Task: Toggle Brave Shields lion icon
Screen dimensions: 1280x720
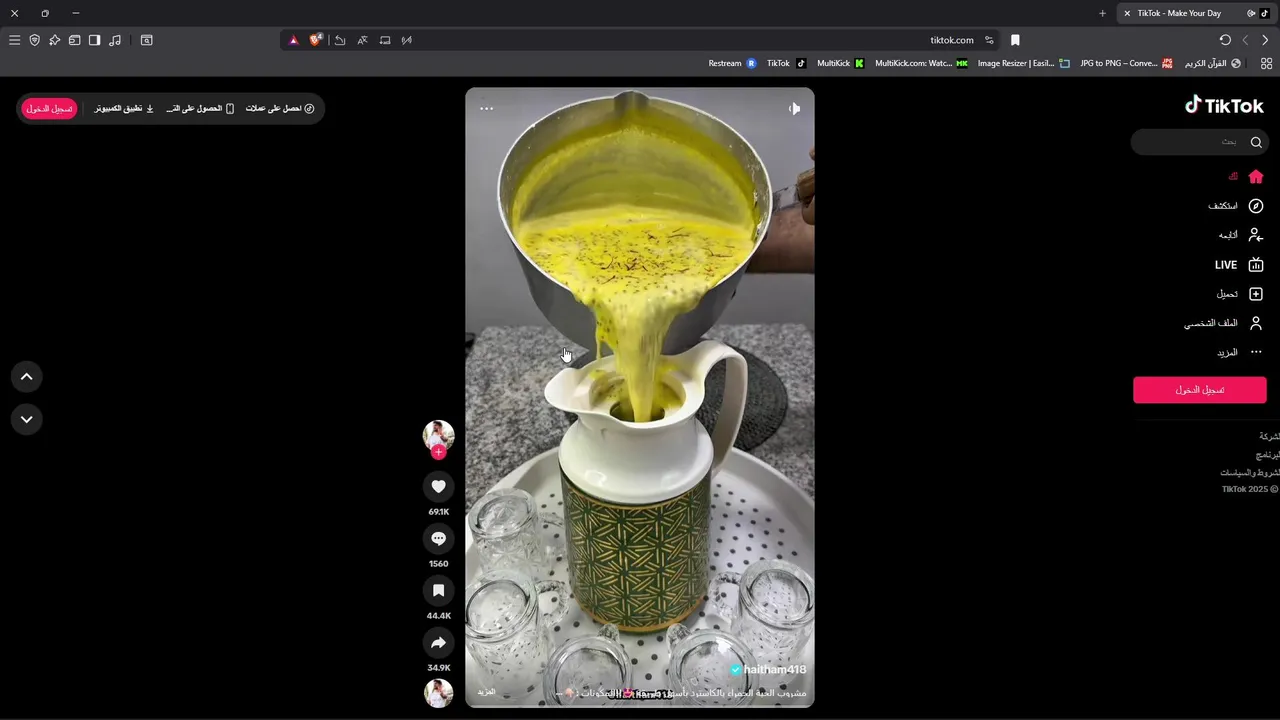Action: (x=316, y=40)
